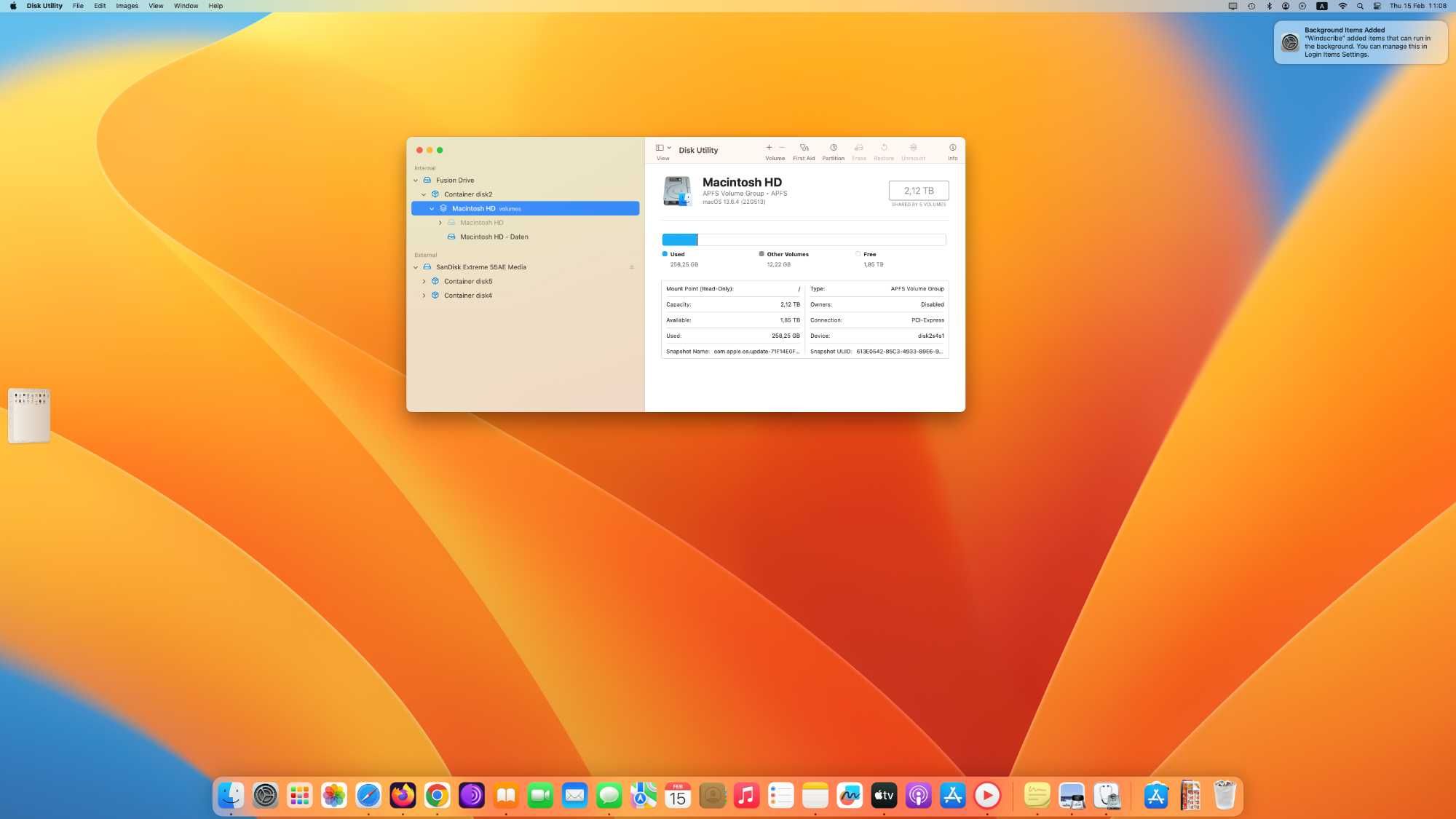
Task: Click the screenshot thumbnail on the desktop
Action: (x=29, y=416)
